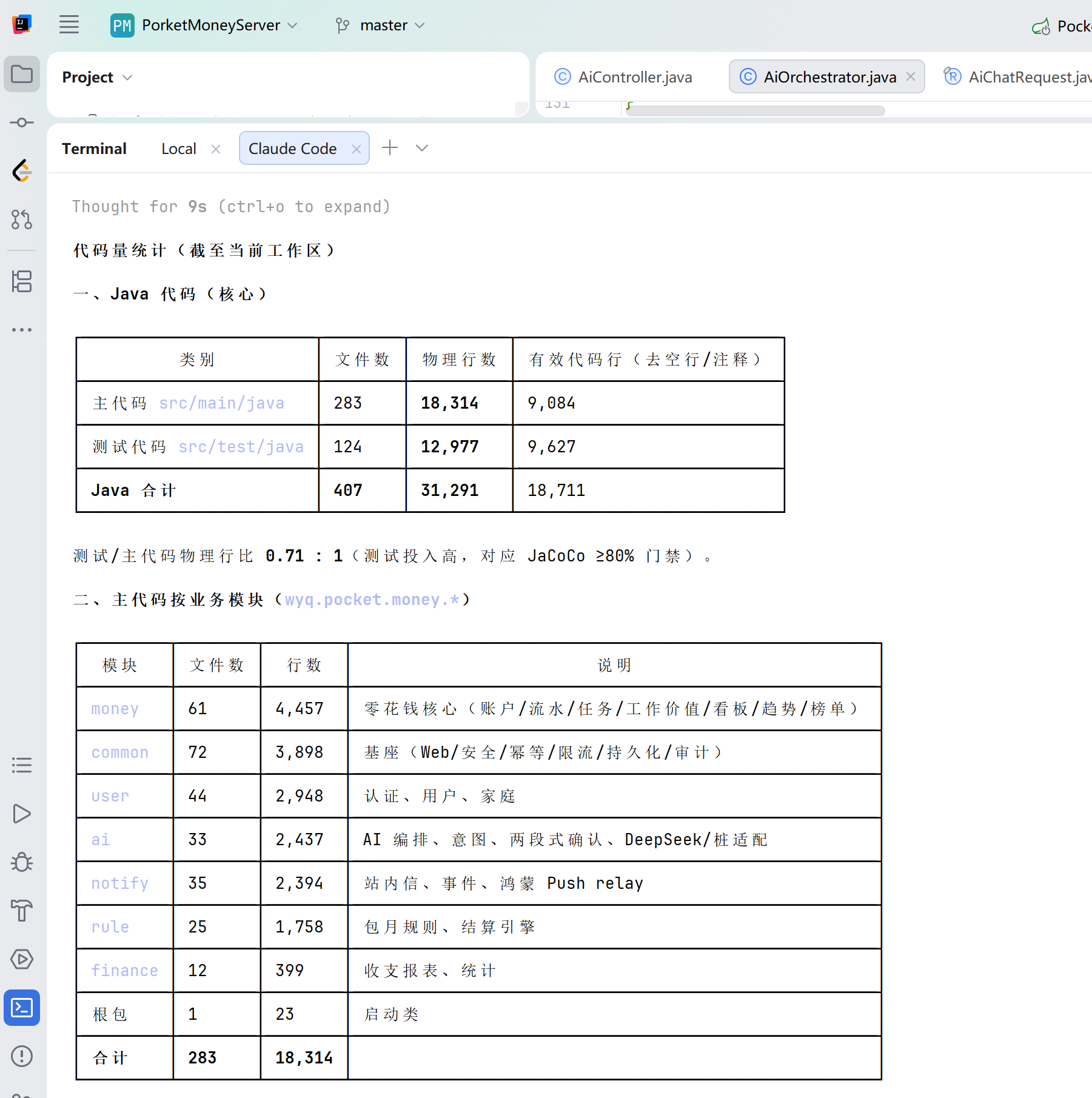This screenshot has width=1092, height=1098.
Task: Click the editor horizontal scrollbar
Action: point(755,110)
